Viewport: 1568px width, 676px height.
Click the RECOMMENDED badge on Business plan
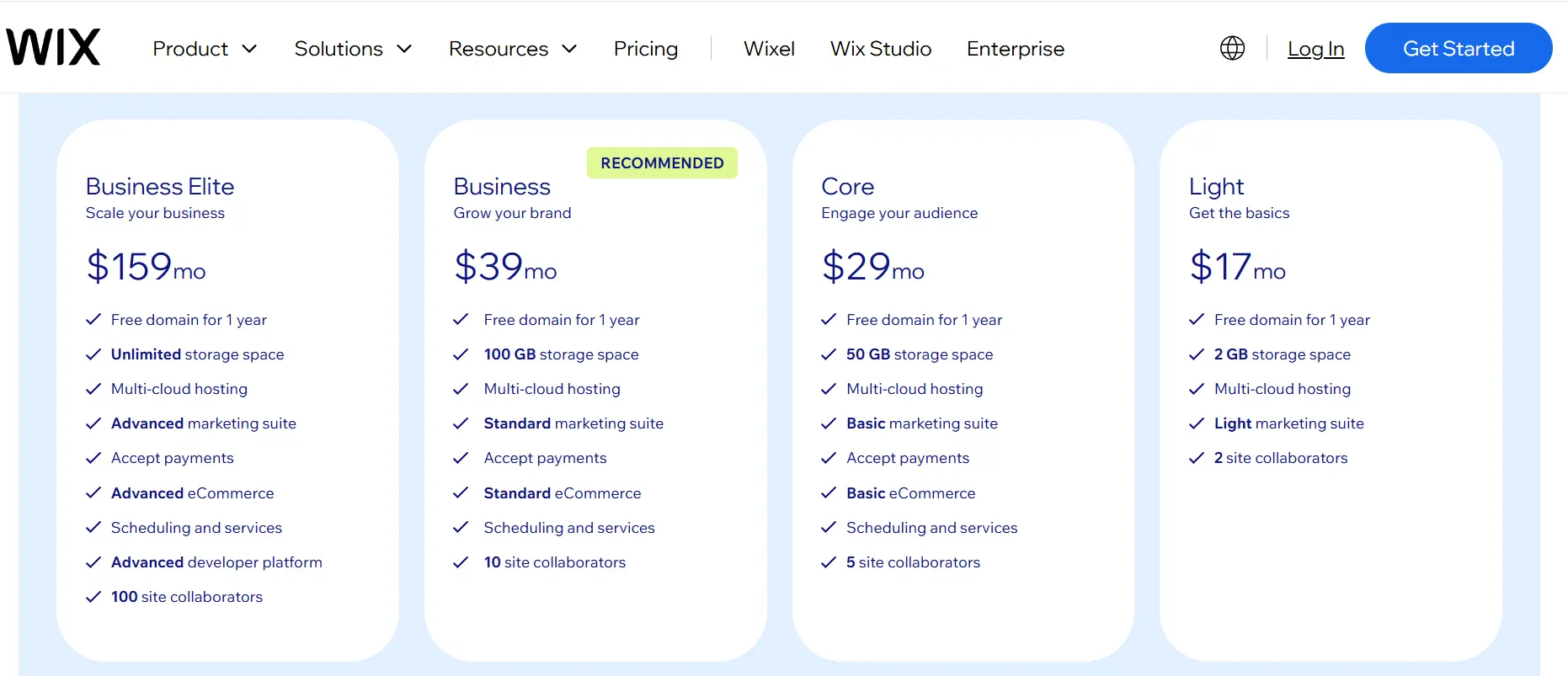pyautogui.click(x=662, y=162)
